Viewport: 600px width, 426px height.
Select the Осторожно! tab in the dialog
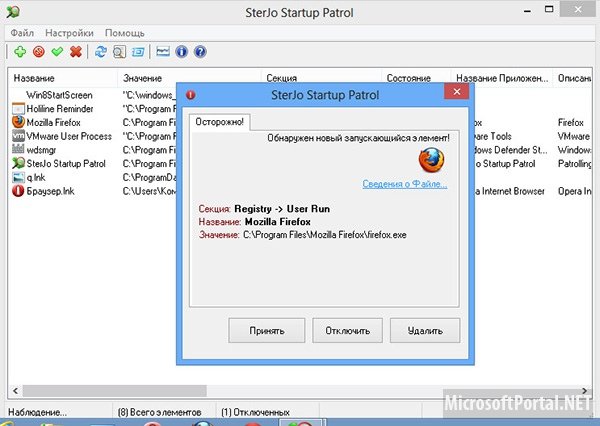(x=220, y=122)
